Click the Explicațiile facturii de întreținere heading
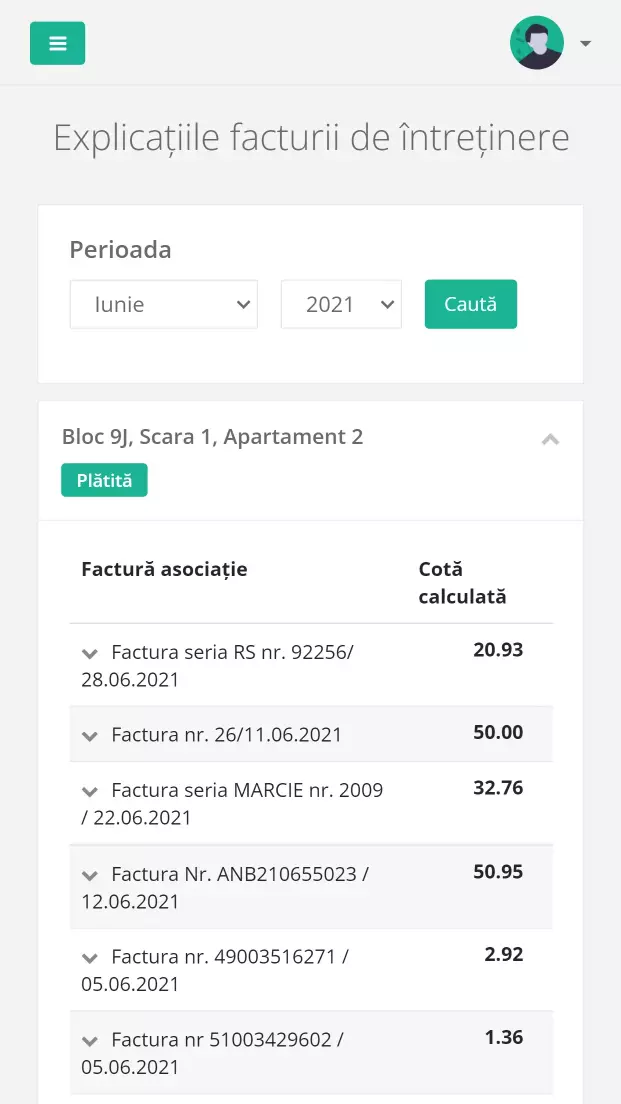This screenshot has height=1104, width=621. pyautogui.click(x=311, y=138)
